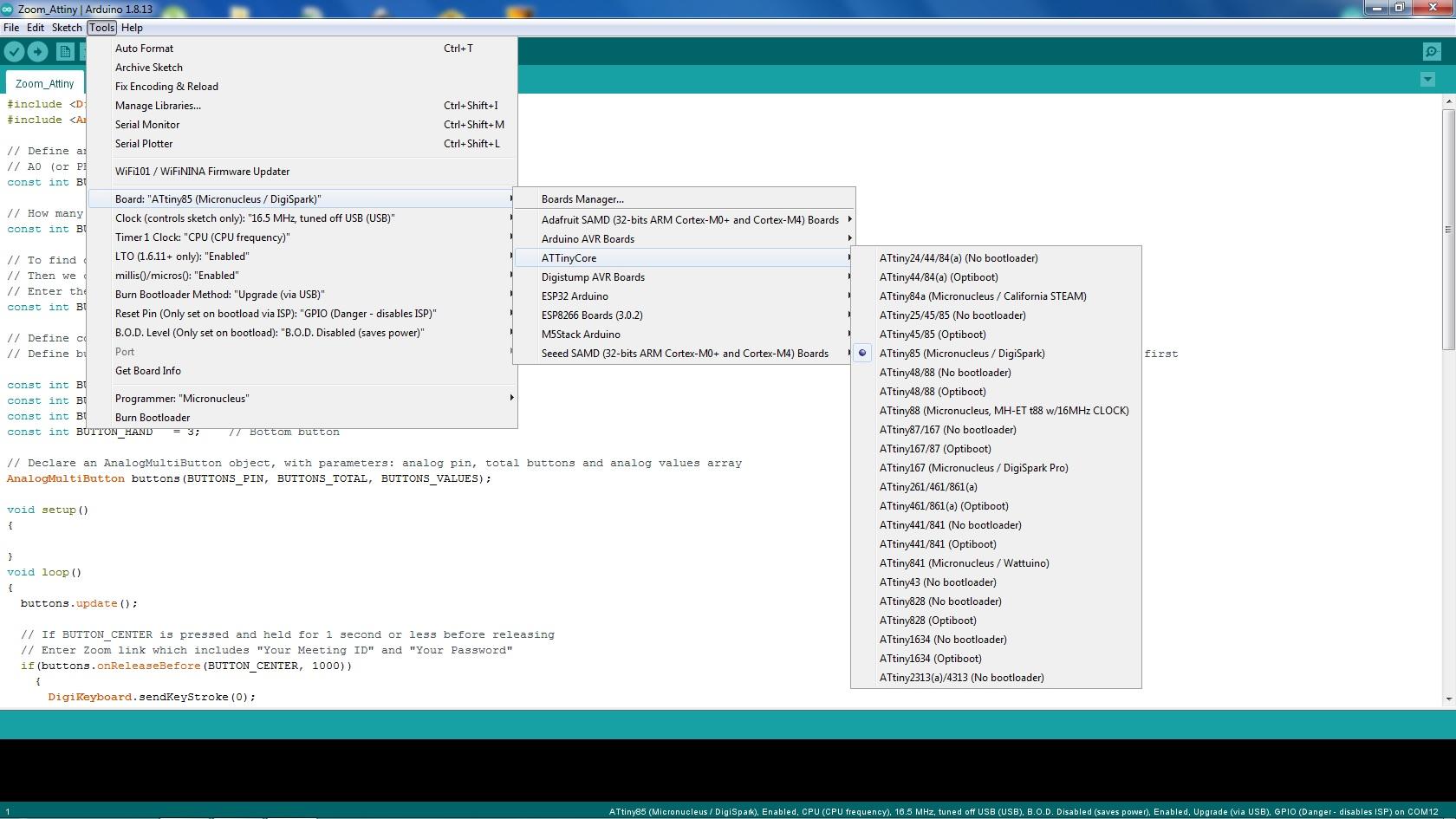Expand ESP32 Arduino submenu

685,296
